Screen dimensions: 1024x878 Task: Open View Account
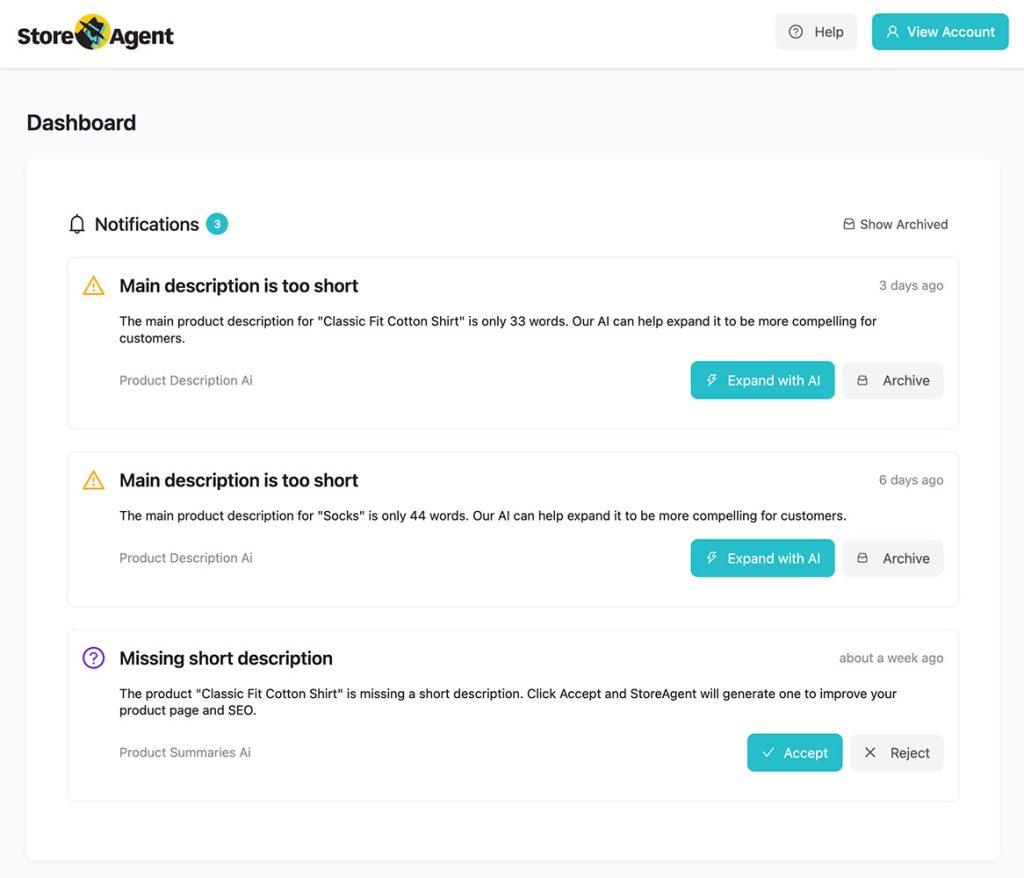point(939,31)
